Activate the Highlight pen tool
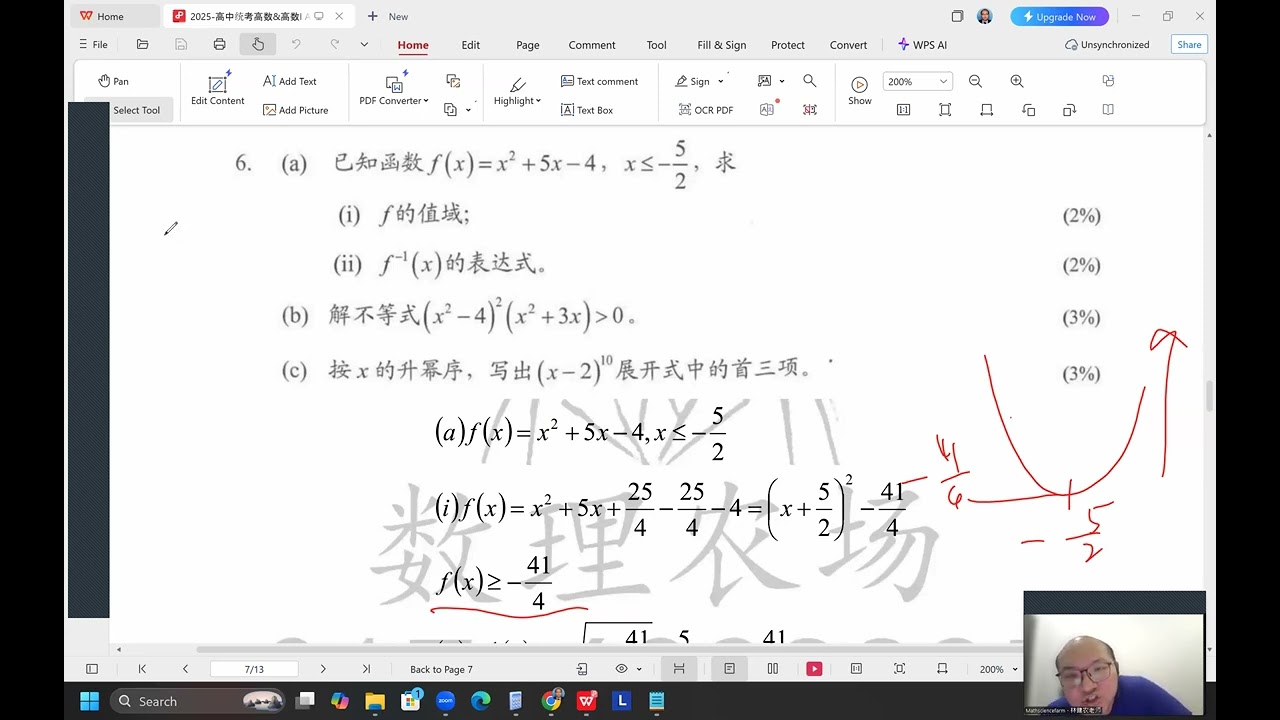 tap(517, 89)
